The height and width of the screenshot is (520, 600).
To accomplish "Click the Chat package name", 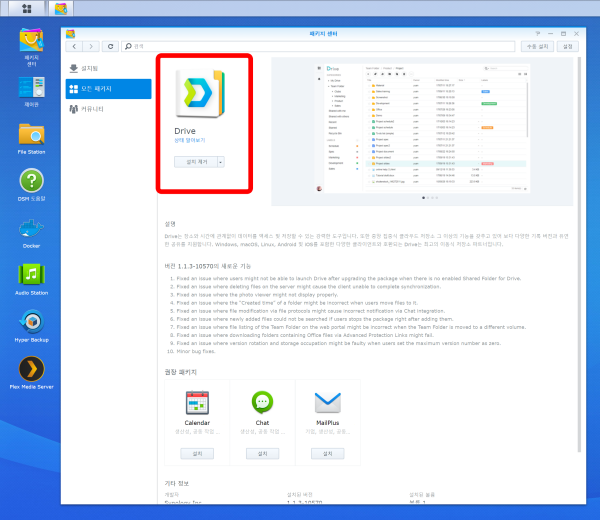I will tap(262, 423).
